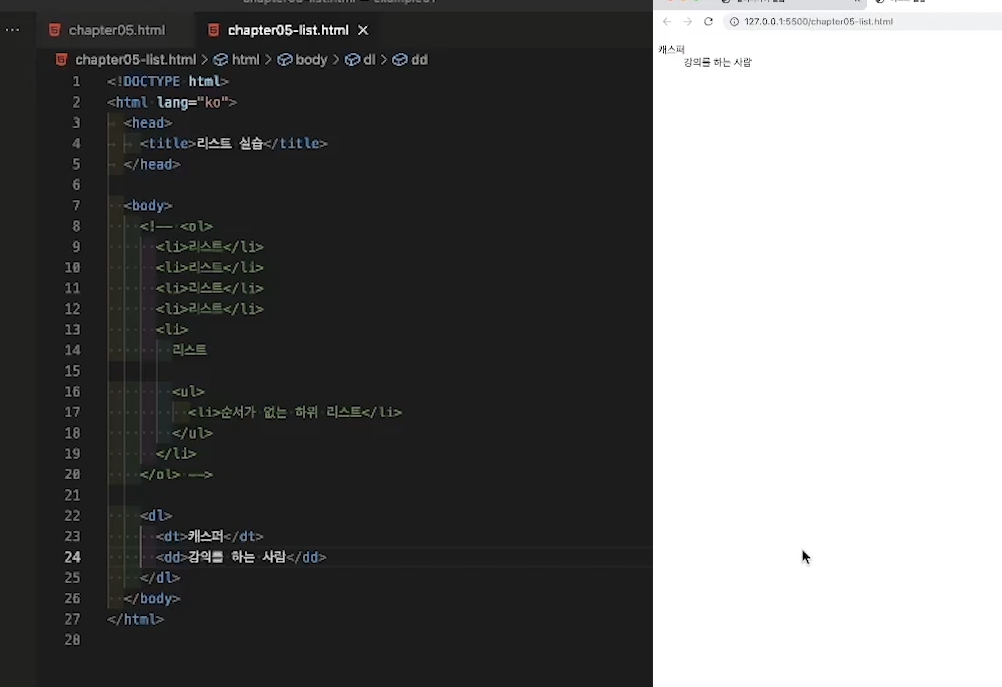
Task: Reload the browser page
Action: coord(708,21)
